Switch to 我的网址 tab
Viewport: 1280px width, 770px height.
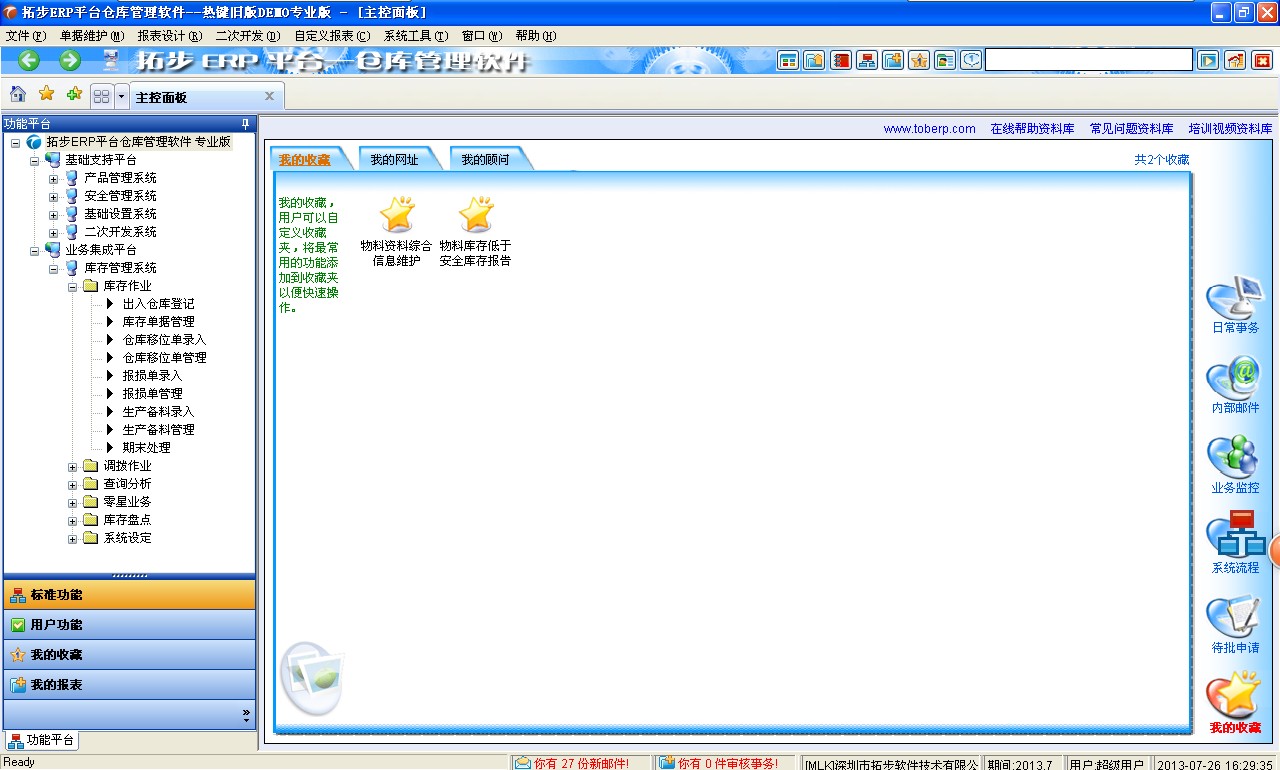(x=394, y=159)
